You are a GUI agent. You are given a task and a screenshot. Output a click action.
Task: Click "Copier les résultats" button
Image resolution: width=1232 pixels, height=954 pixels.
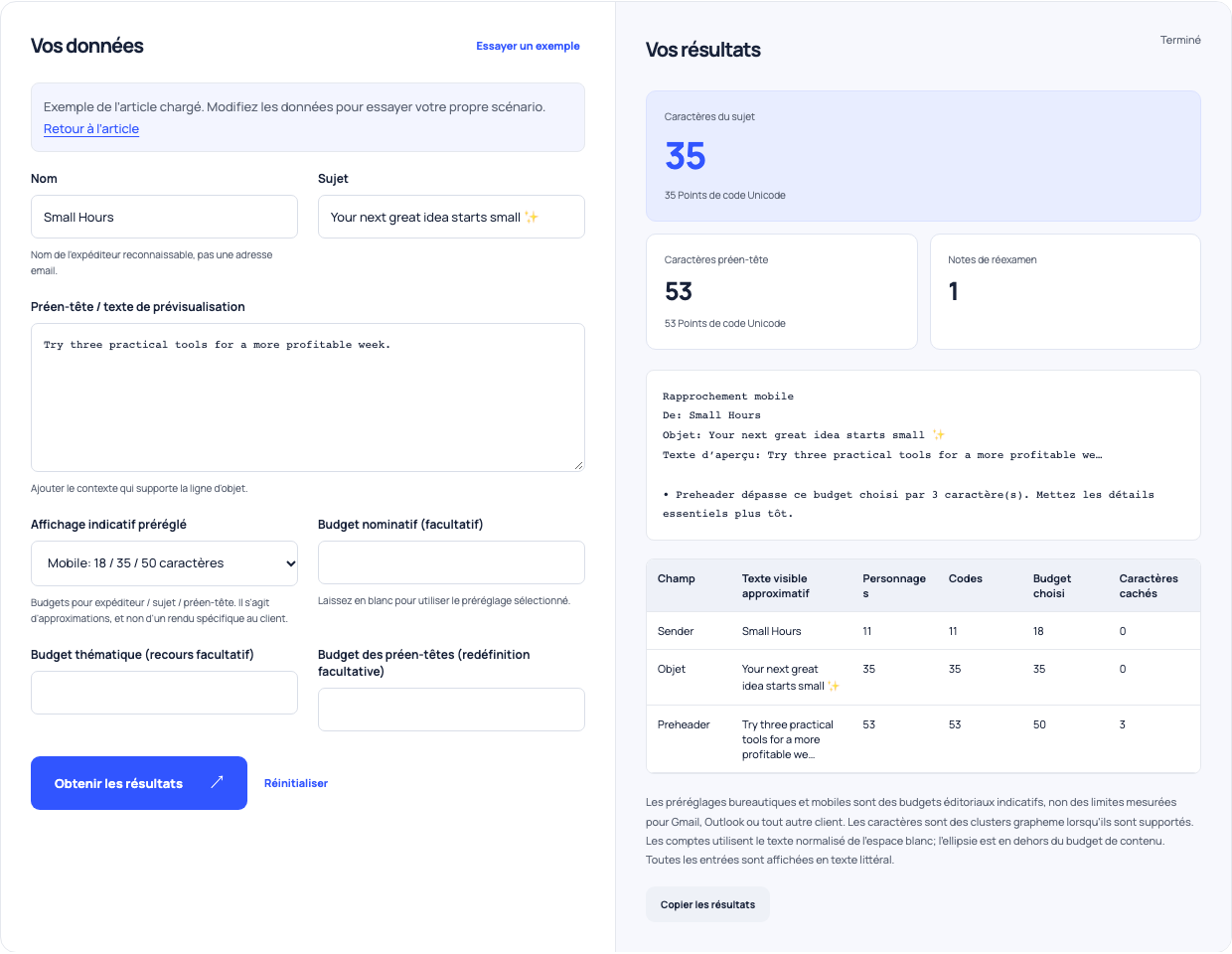pyautogui.click(x=707, y=904)
